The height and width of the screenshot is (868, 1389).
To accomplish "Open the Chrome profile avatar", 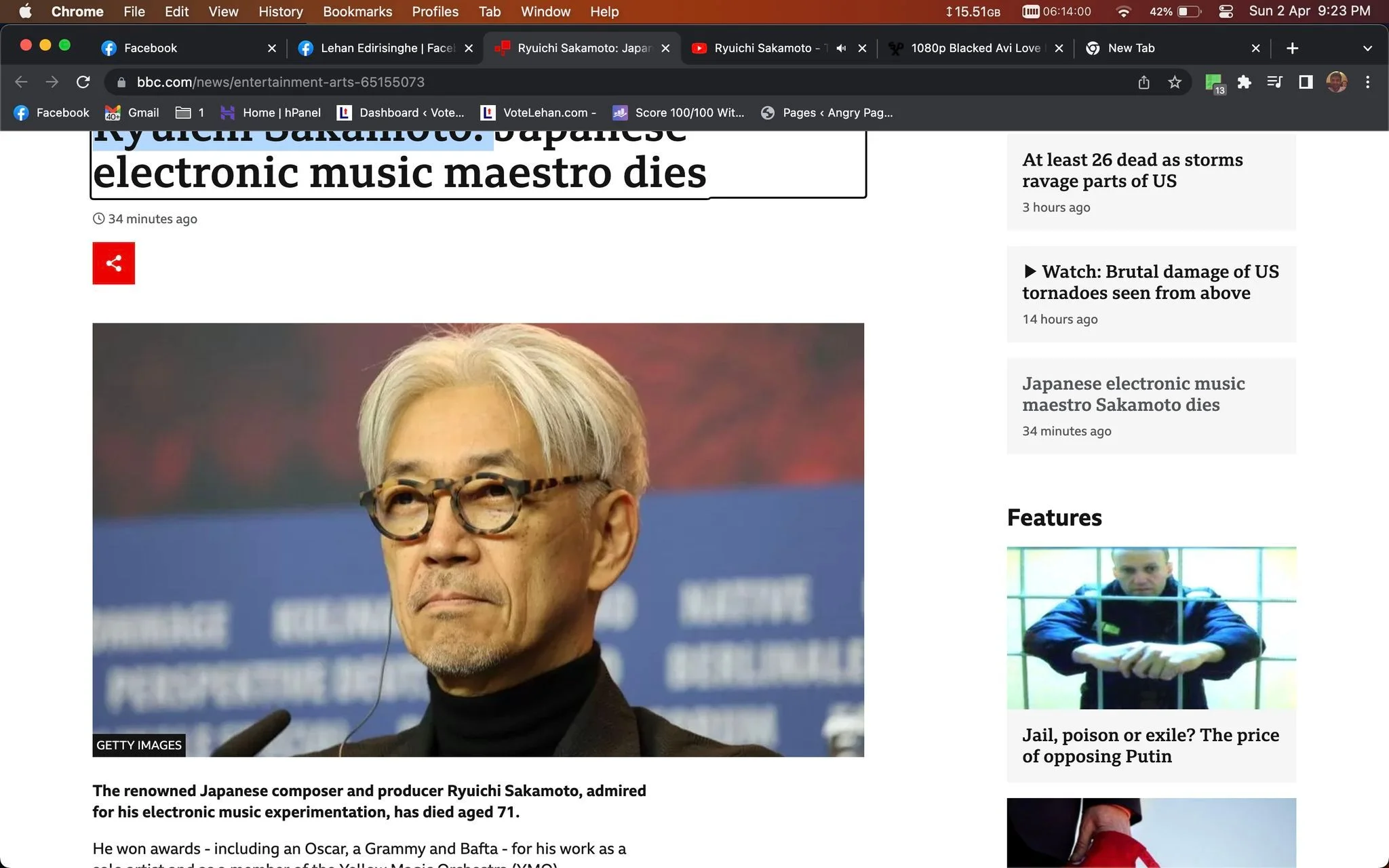I will (x=1336, y=82).
